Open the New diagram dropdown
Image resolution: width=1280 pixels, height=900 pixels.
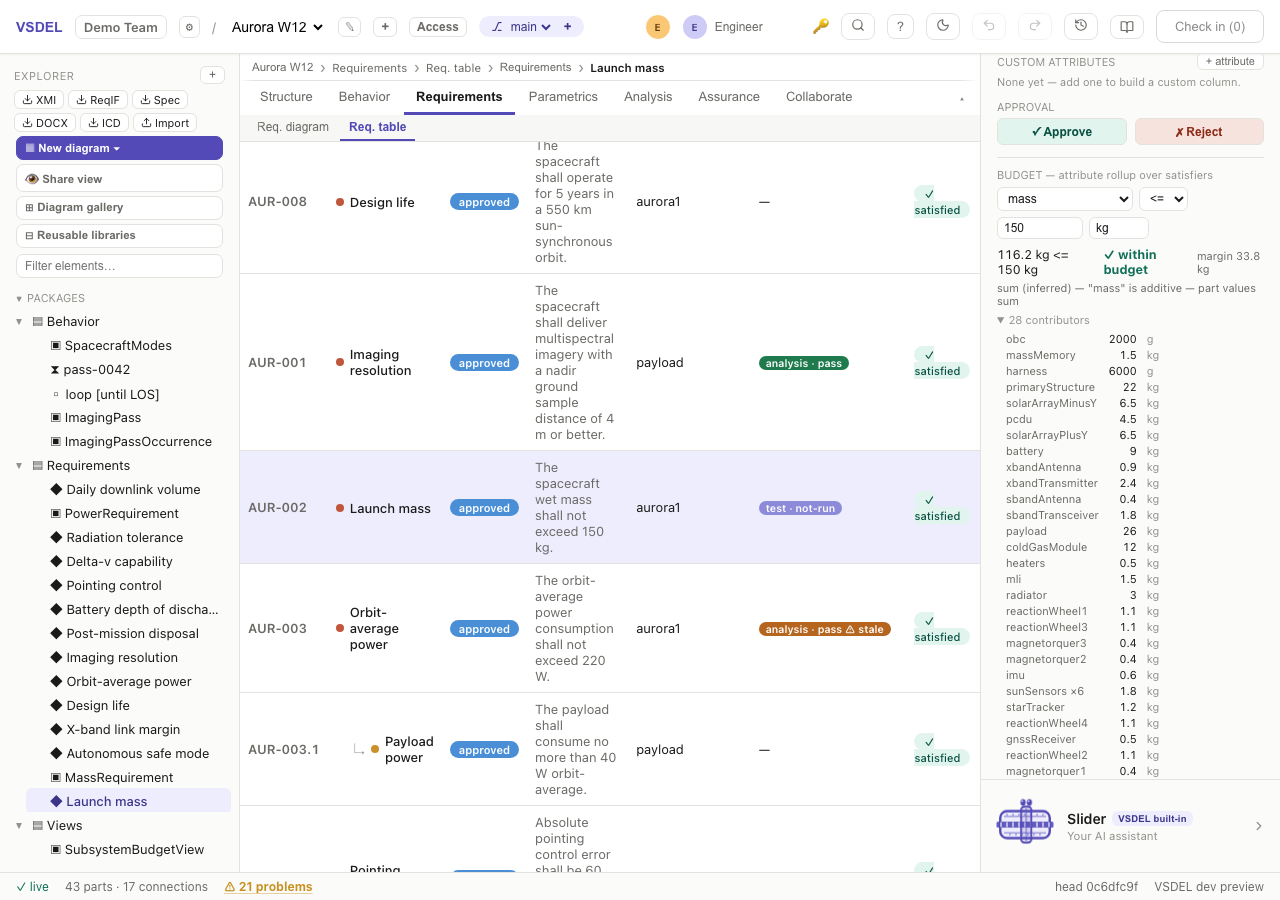point(119,148)
